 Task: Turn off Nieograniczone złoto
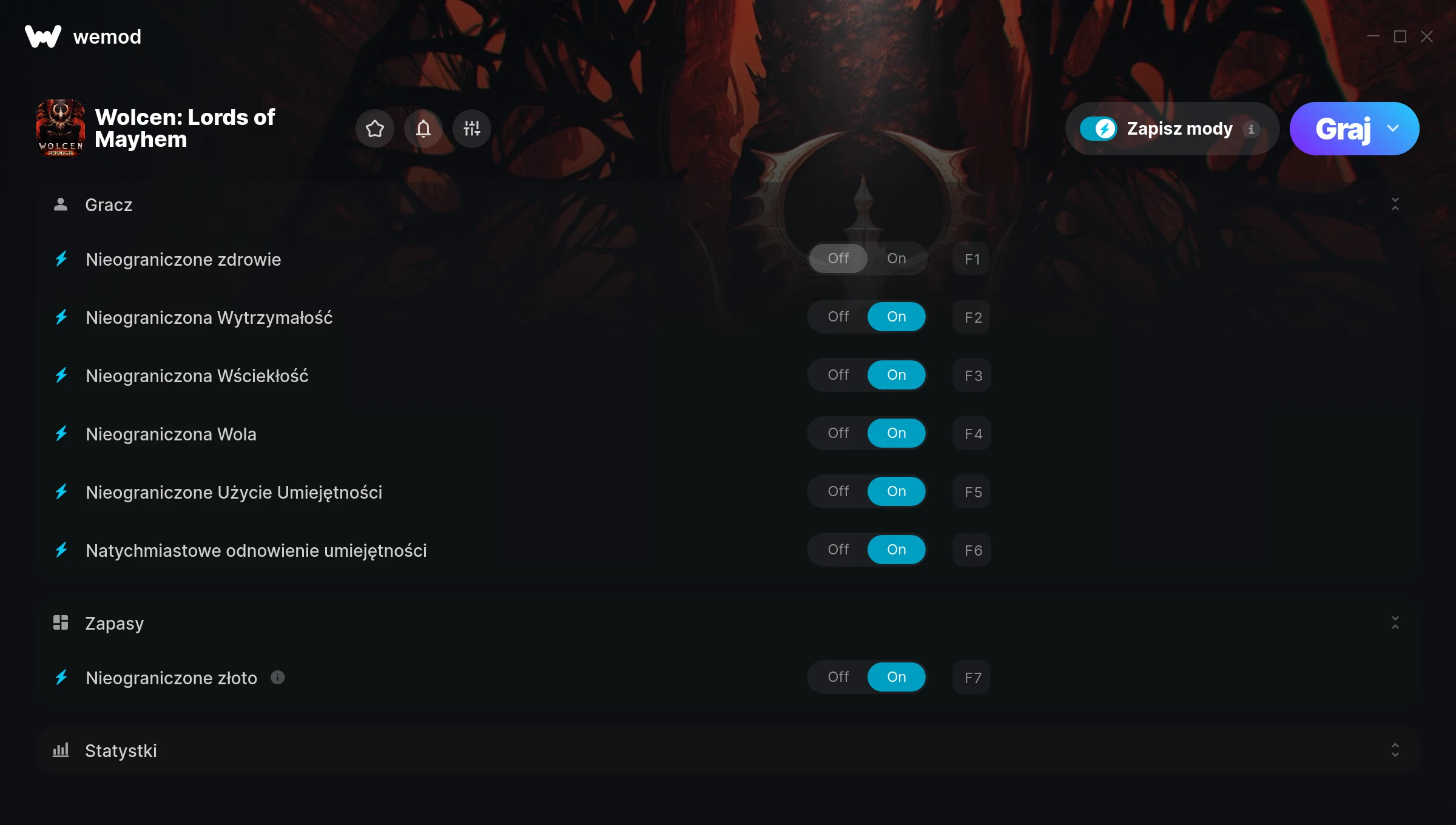coord(838,677)
